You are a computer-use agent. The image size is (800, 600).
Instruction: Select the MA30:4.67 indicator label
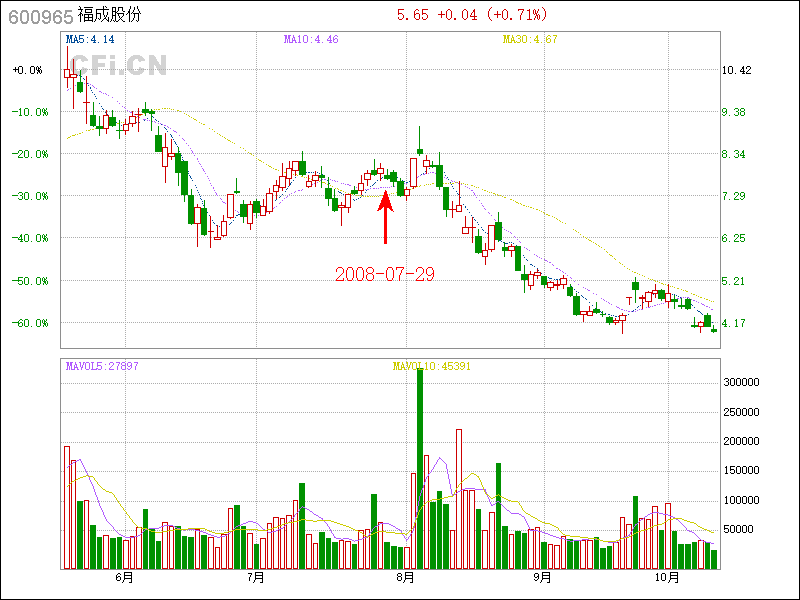coord(529,40)
